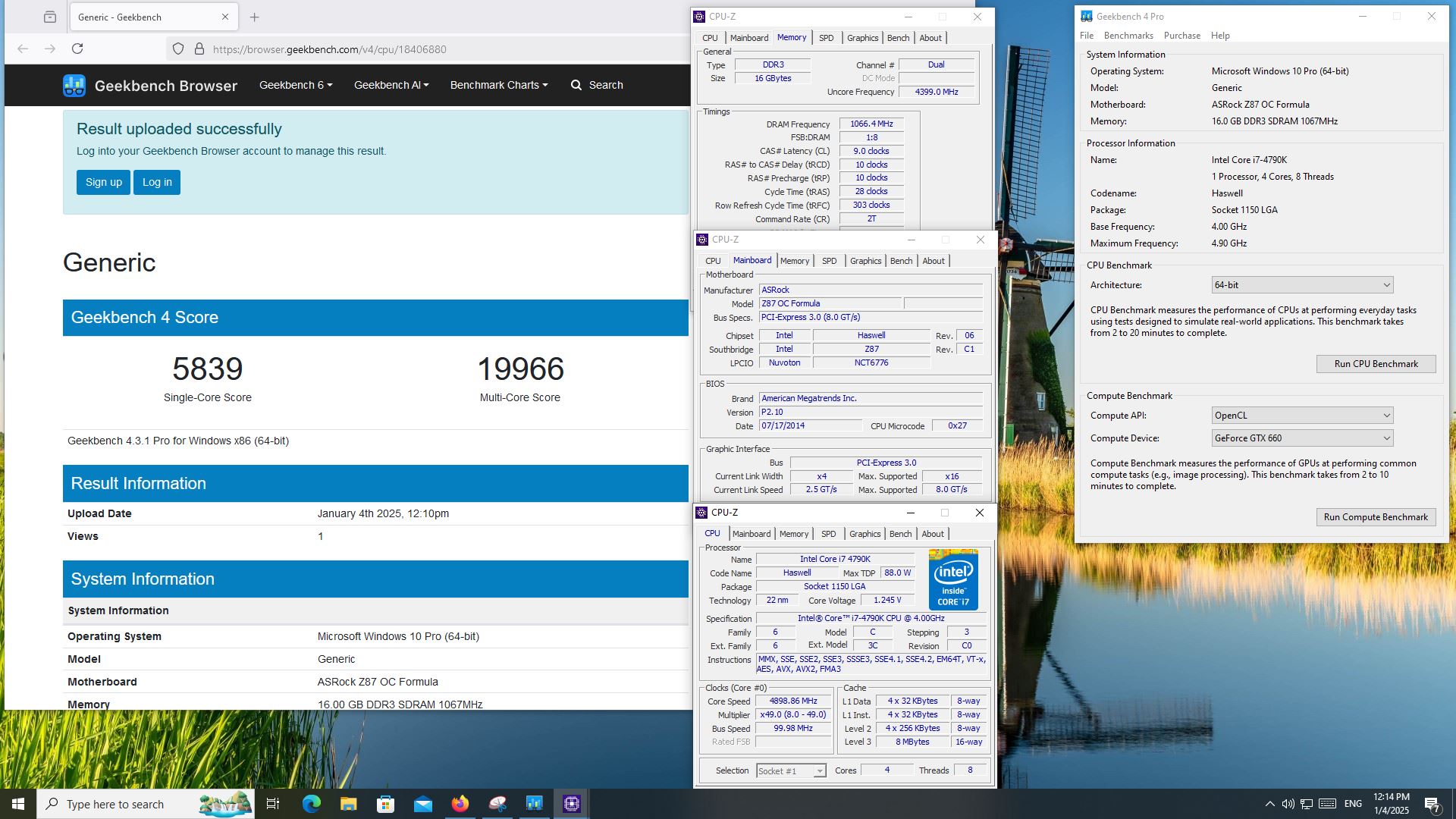Click the Geekbench Browser logo icon
1456x819 pixels.
[74, 86]
